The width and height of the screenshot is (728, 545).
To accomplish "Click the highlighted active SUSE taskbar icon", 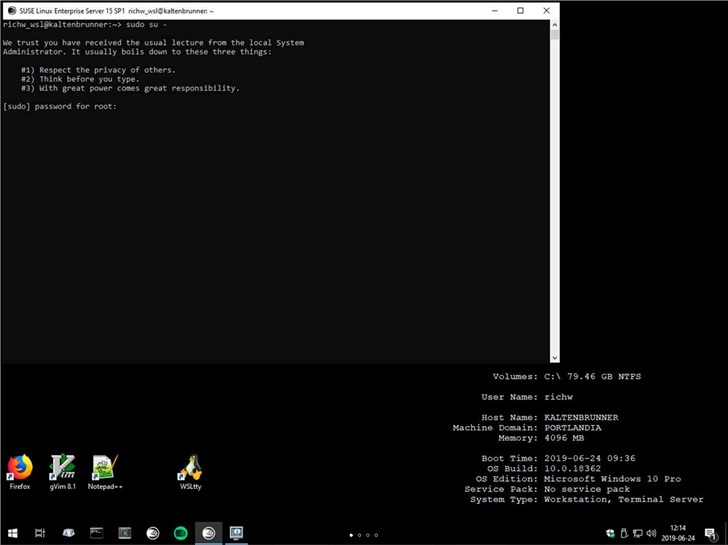I will 208,533.
